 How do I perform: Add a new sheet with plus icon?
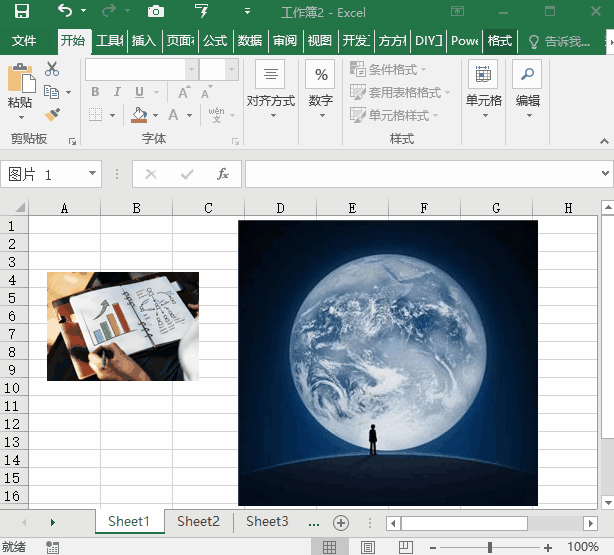[340, 522]
